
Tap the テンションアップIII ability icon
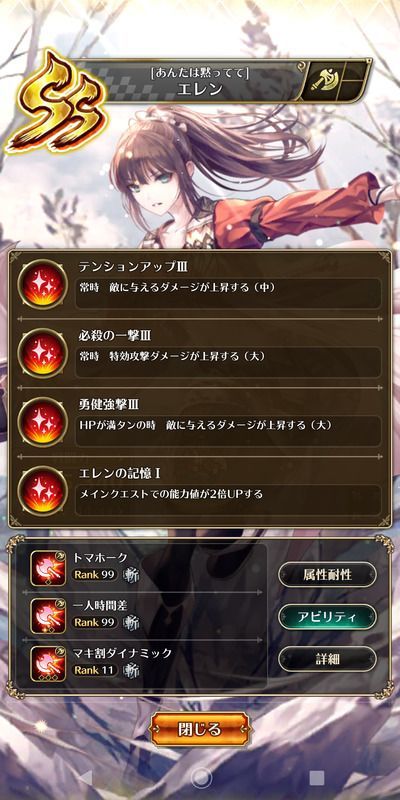point(43,285)
